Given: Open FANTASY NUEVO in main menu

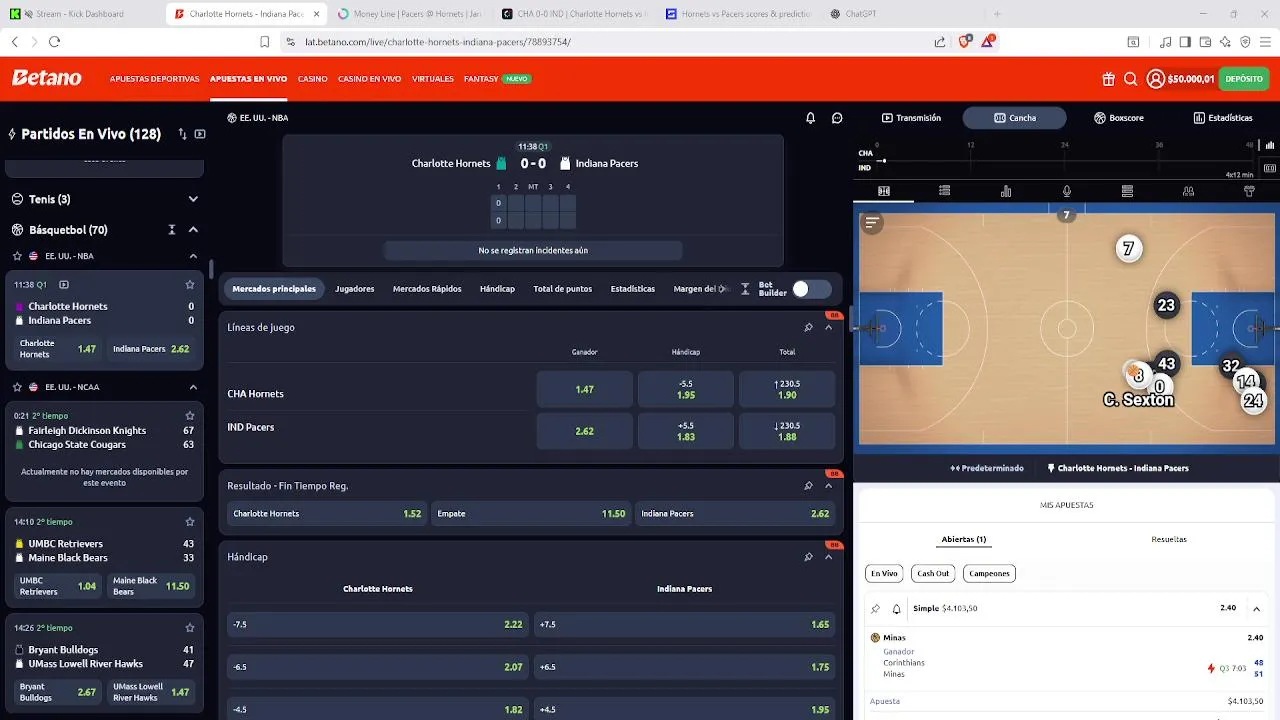Looking at the screenshot, I should 496,79.
